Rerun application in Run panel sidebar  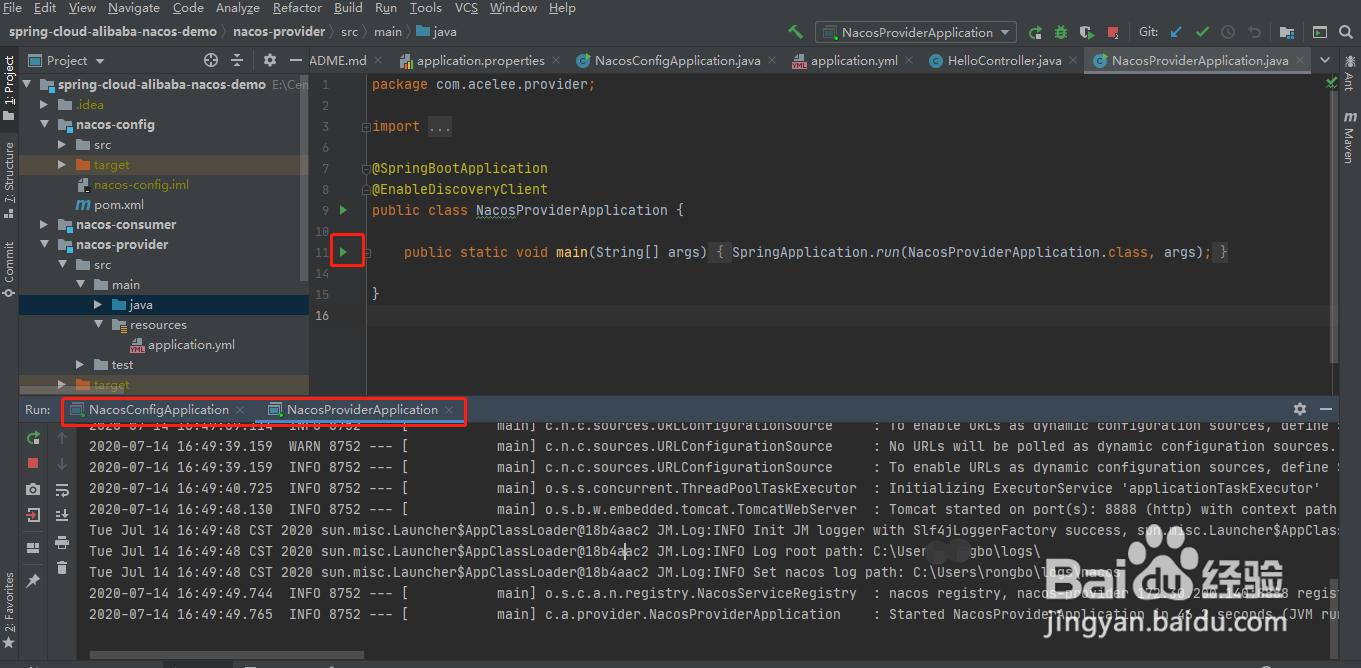(33, 438)
